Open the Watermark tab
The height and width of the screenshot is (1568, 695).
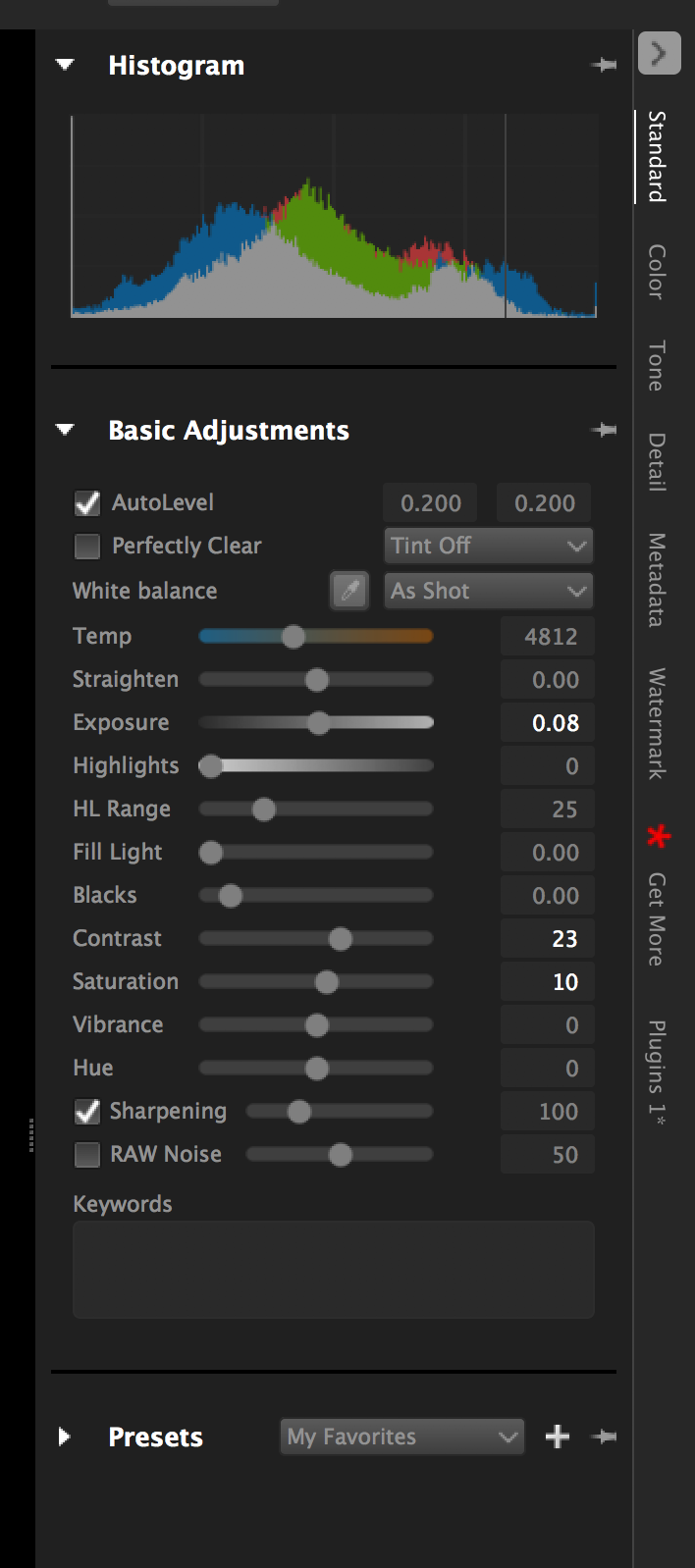657,723
